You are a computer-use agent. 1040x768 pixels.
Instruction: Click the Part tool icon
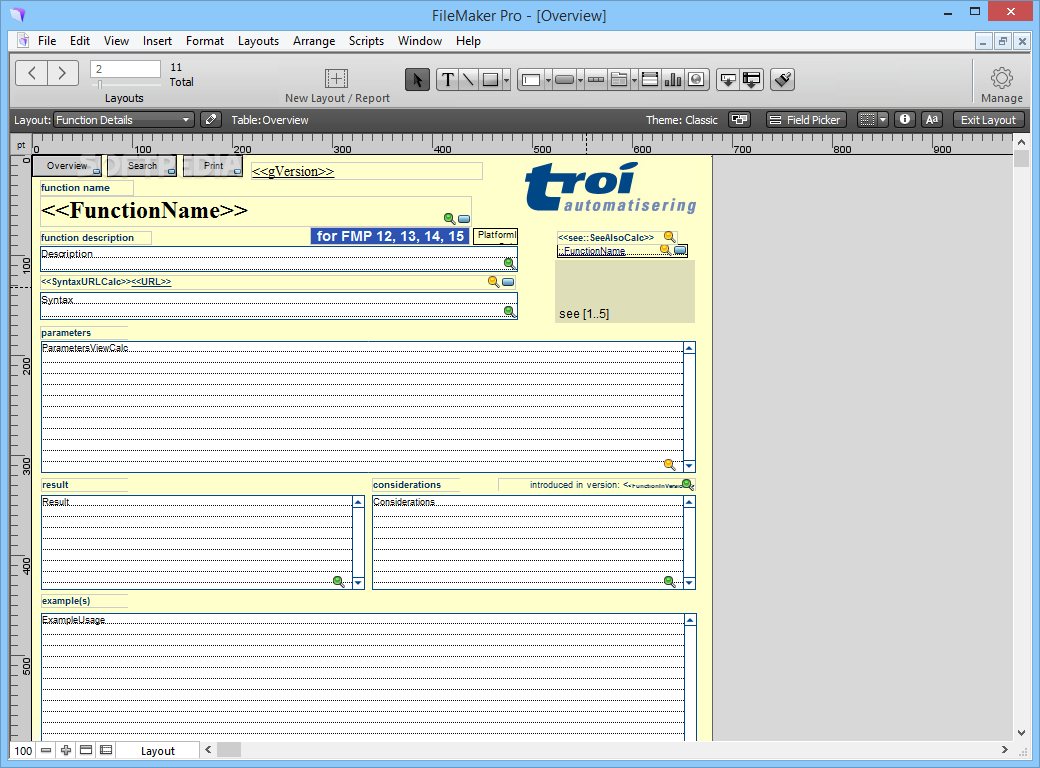point(751,80)
